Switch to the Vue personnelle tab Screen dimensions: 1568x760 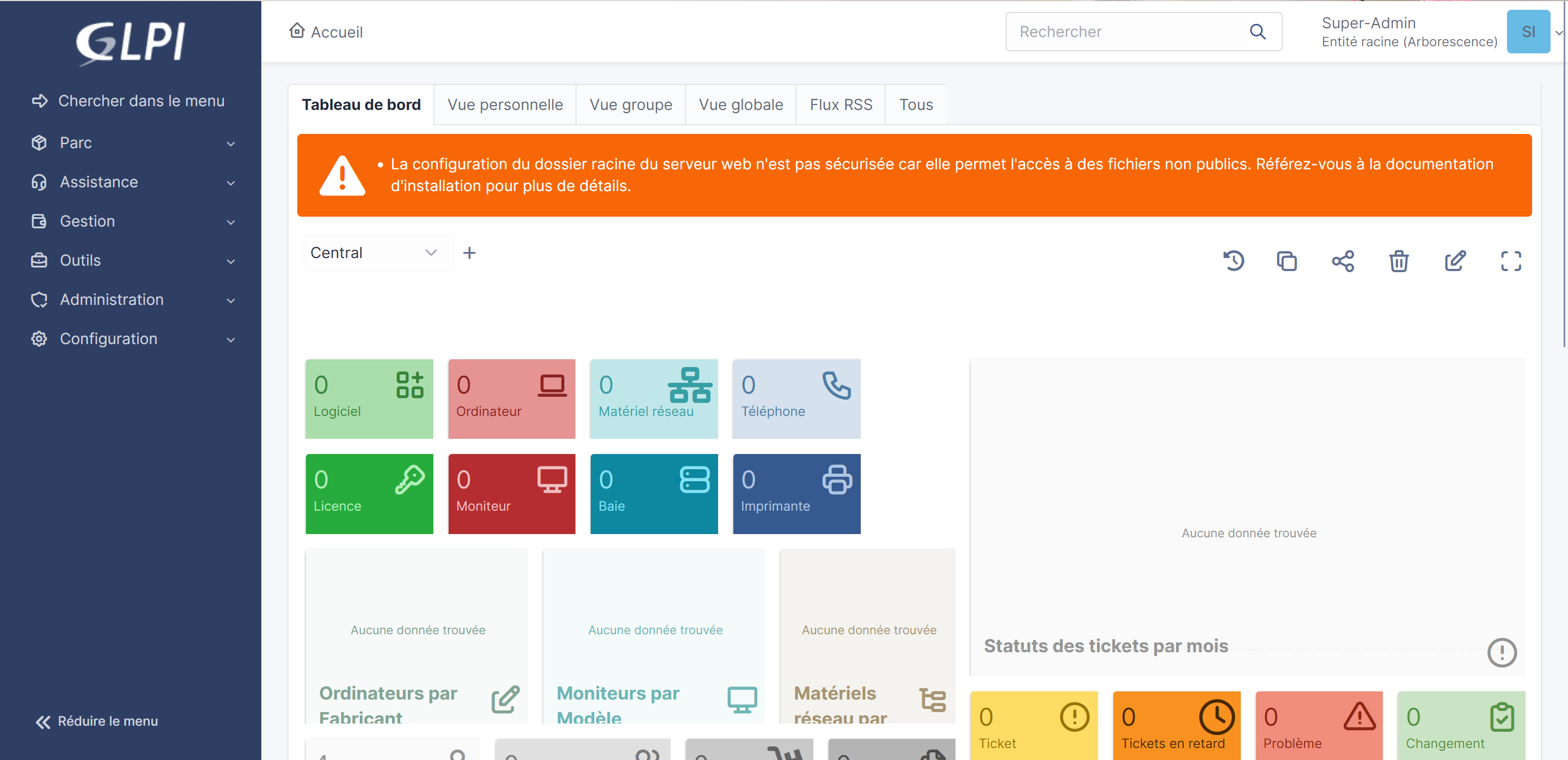[505, 105]
